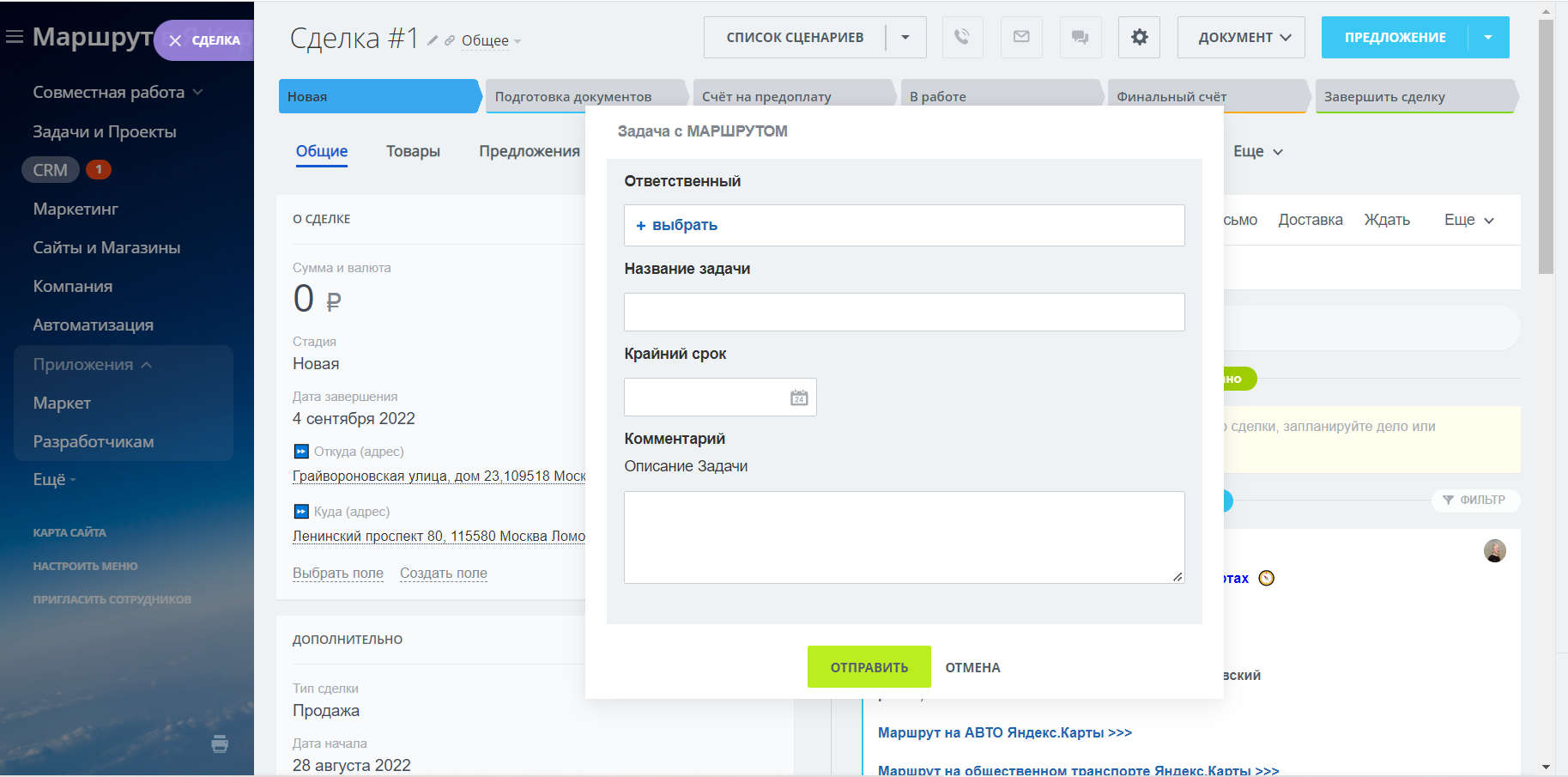The height and width of the screenshot is (777, 1568).
Task: Expand the Документ dropdown
Action: (1240, 37)
